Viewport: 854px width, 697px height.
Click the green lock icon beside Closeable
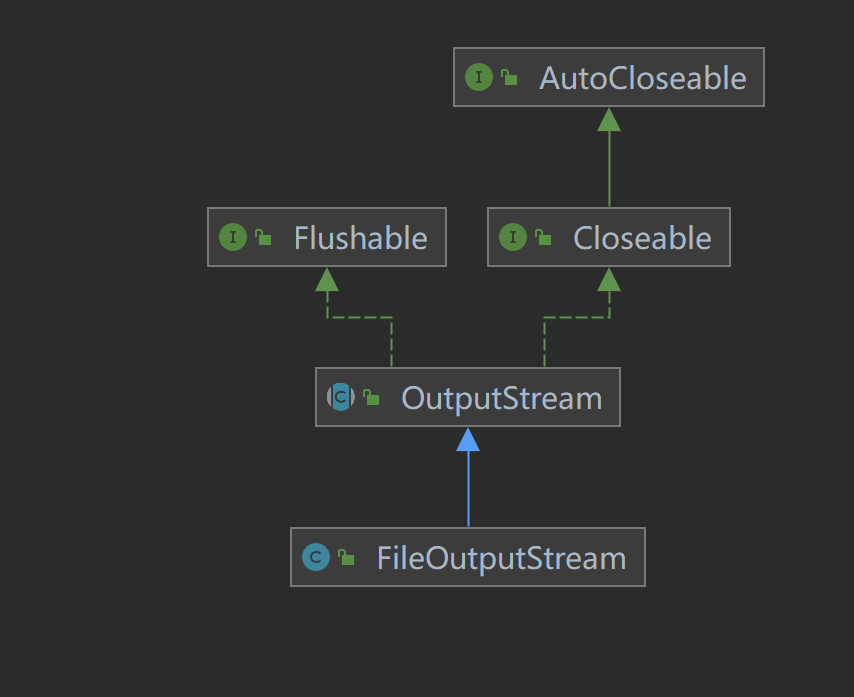pyautogui.click(x=543, y=237)
